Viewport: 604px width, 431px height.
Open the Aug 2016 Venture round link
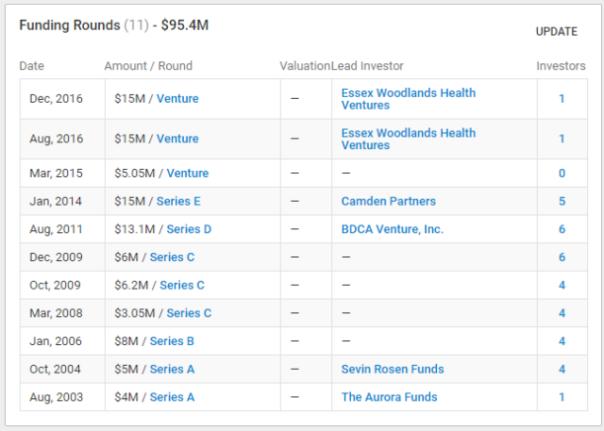point(178,139)
